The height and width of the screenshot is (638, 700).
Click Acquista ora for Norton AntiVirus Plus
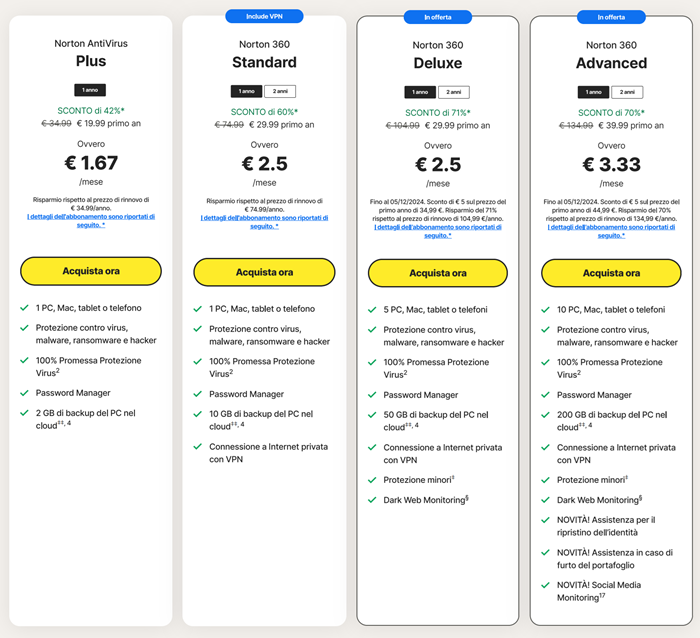90,271
